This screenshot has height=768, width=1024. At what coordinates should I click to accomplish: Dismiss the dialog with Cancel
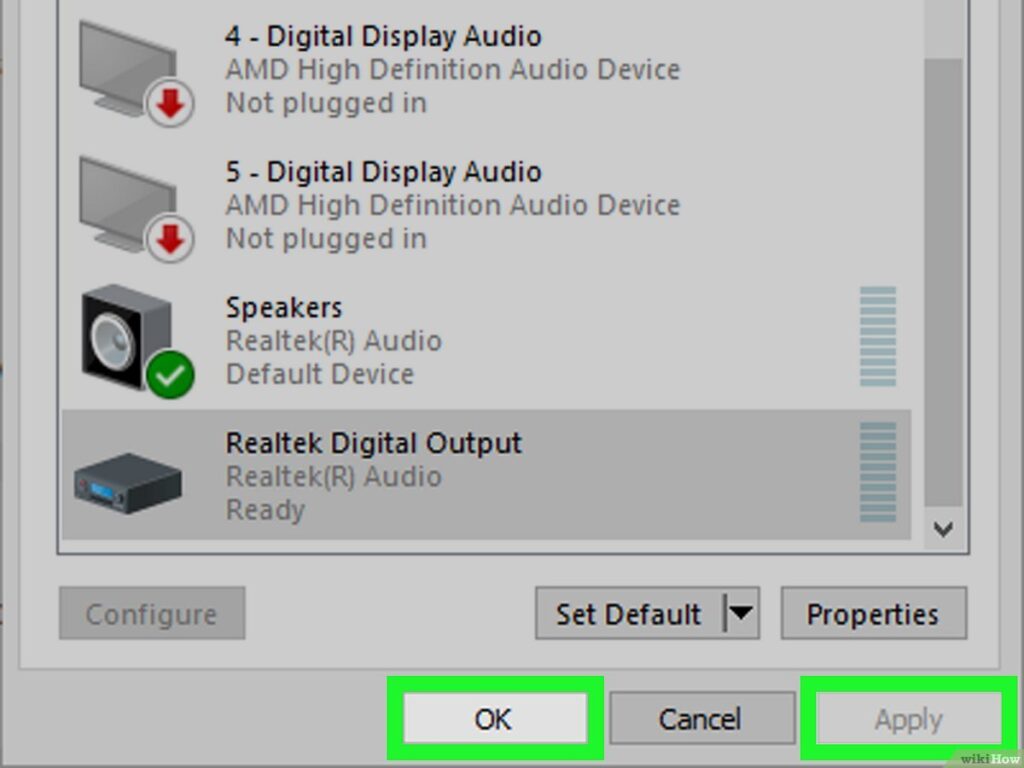pos(701,718)
